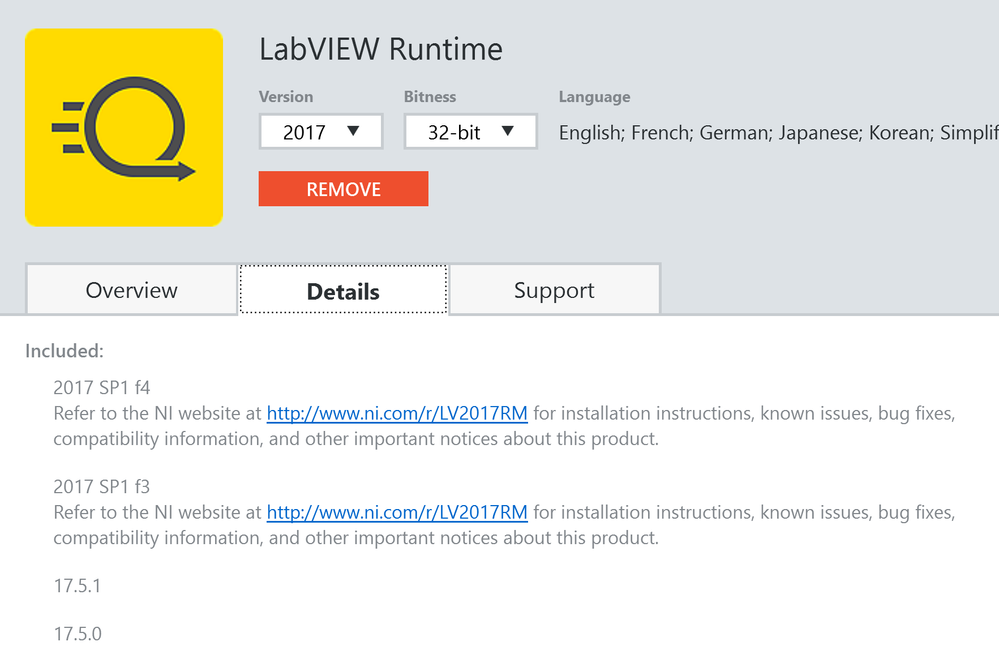Click the LabVIEW Runtime title text
Screen dimensions: 999x670
tap(381, 49)
